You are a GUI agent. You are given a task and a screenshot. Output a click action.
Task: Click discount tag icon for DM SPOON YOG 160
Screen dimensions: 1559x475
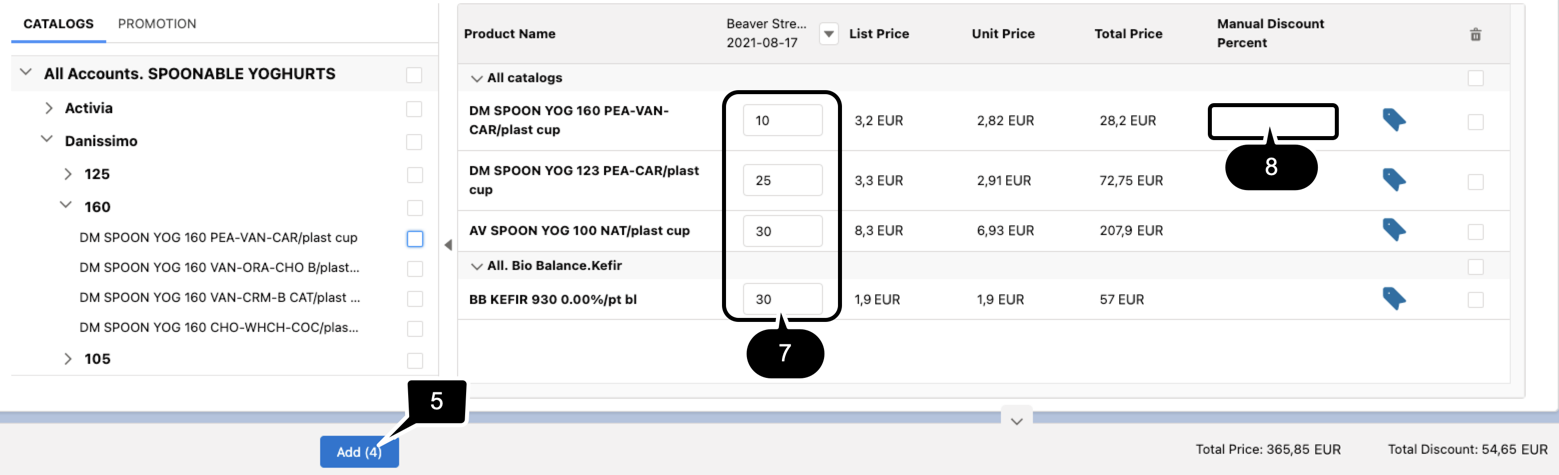click(1394, 120)
